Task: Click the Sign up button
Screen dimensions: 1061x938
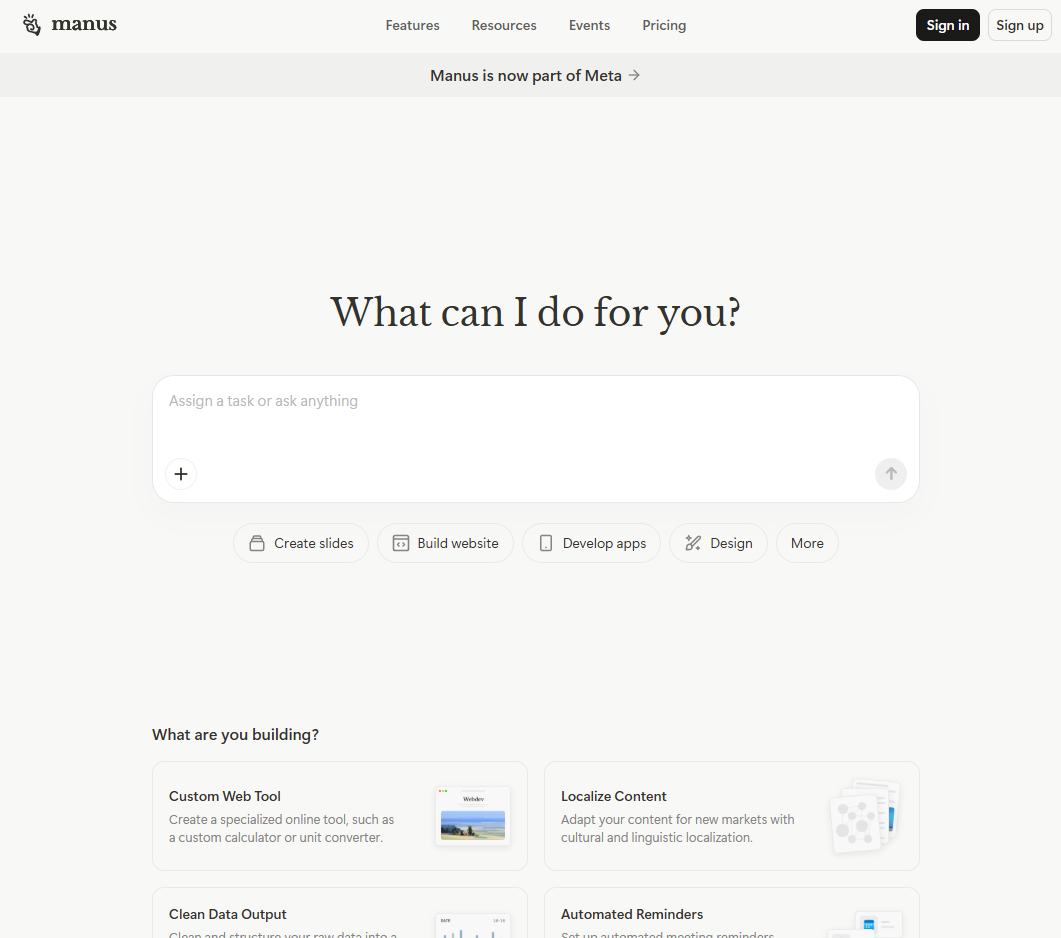Action: [1019, 25]
